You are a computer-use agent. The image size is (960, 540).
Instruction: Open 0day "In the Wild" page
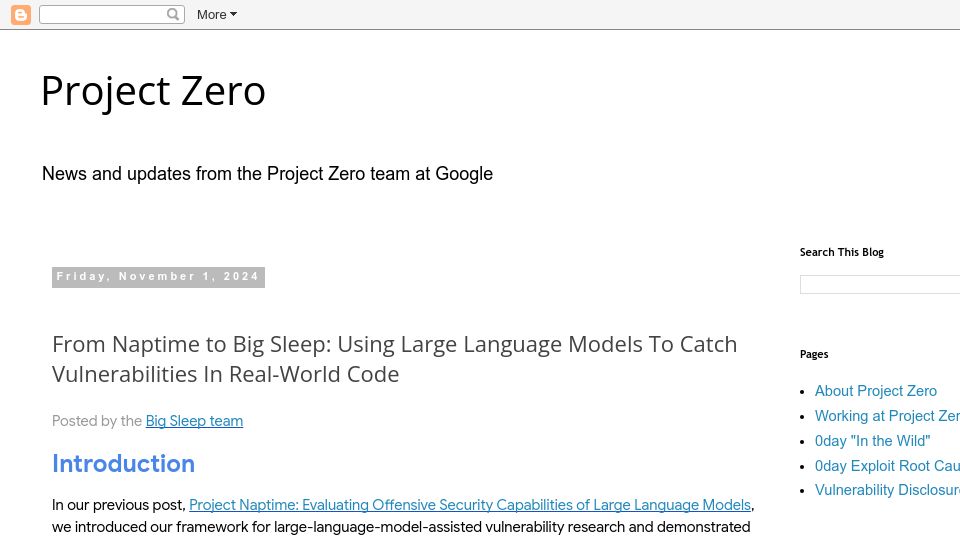pyautogui.click(x=872, y=441)
